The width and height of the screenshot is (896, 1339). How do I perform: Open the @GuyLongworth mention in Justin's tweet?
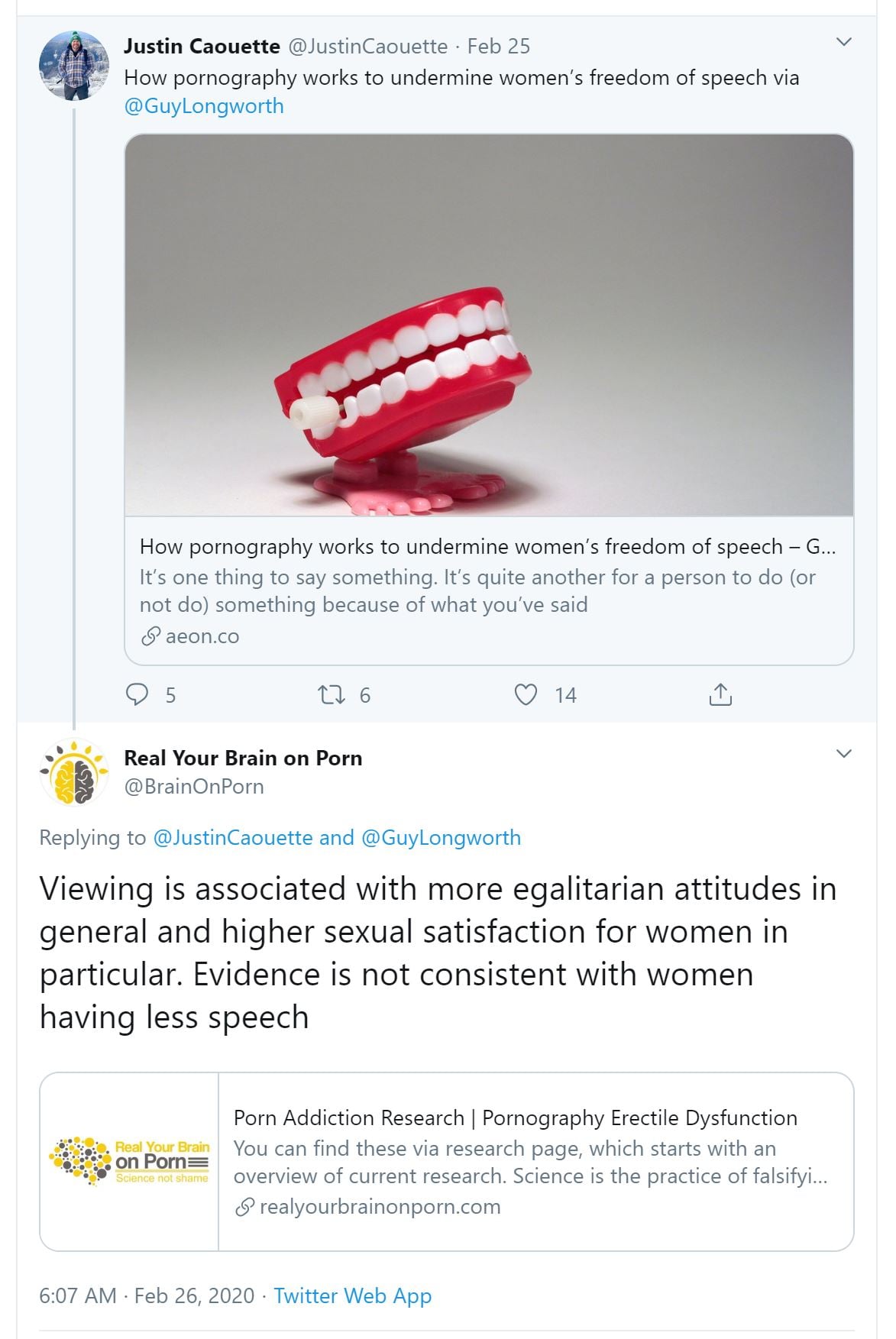204,106
